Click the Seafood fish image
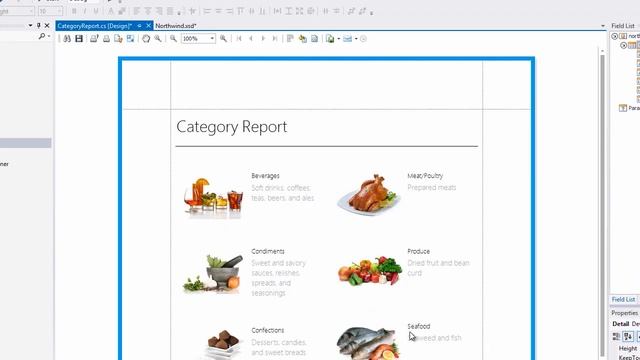The image size is (640, 360). click(x=368, y=343)
